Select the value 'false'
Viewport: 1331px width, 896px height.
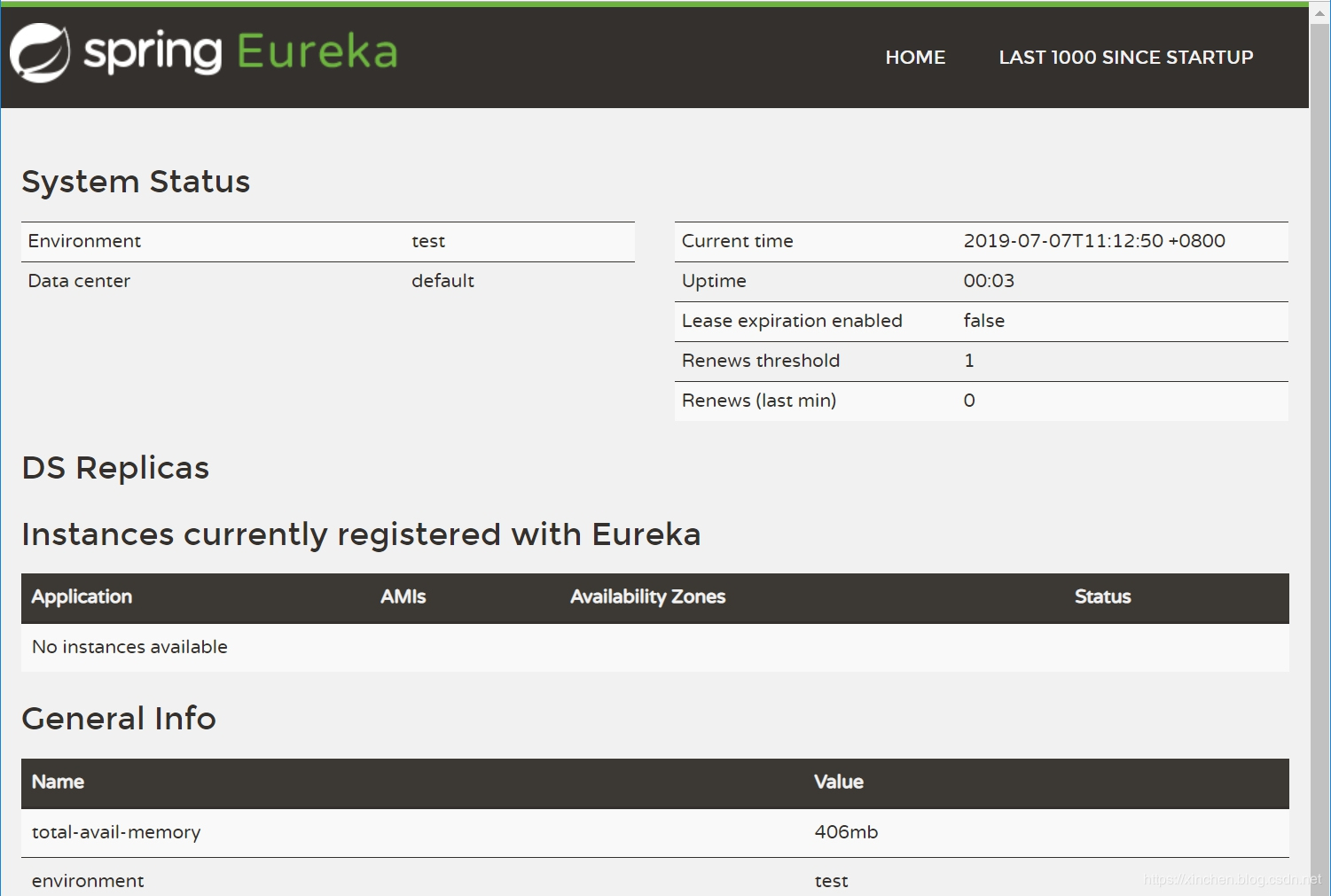(x=984, y=321)
